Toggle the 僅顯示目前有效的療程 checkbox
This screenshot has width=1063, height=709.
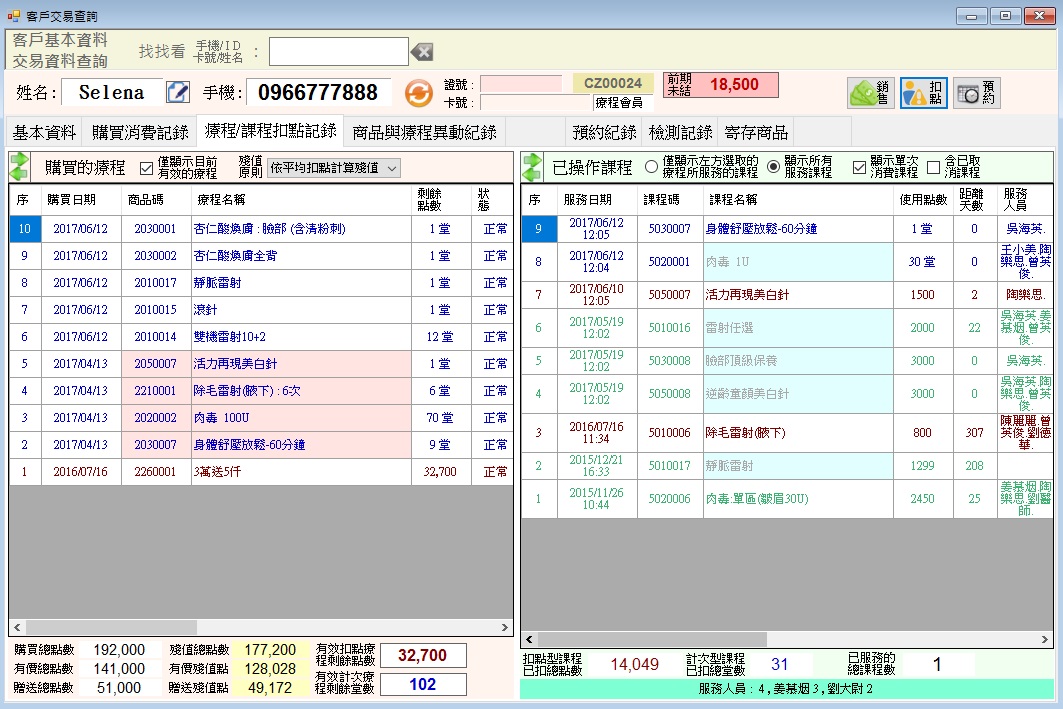pos(147,168)
